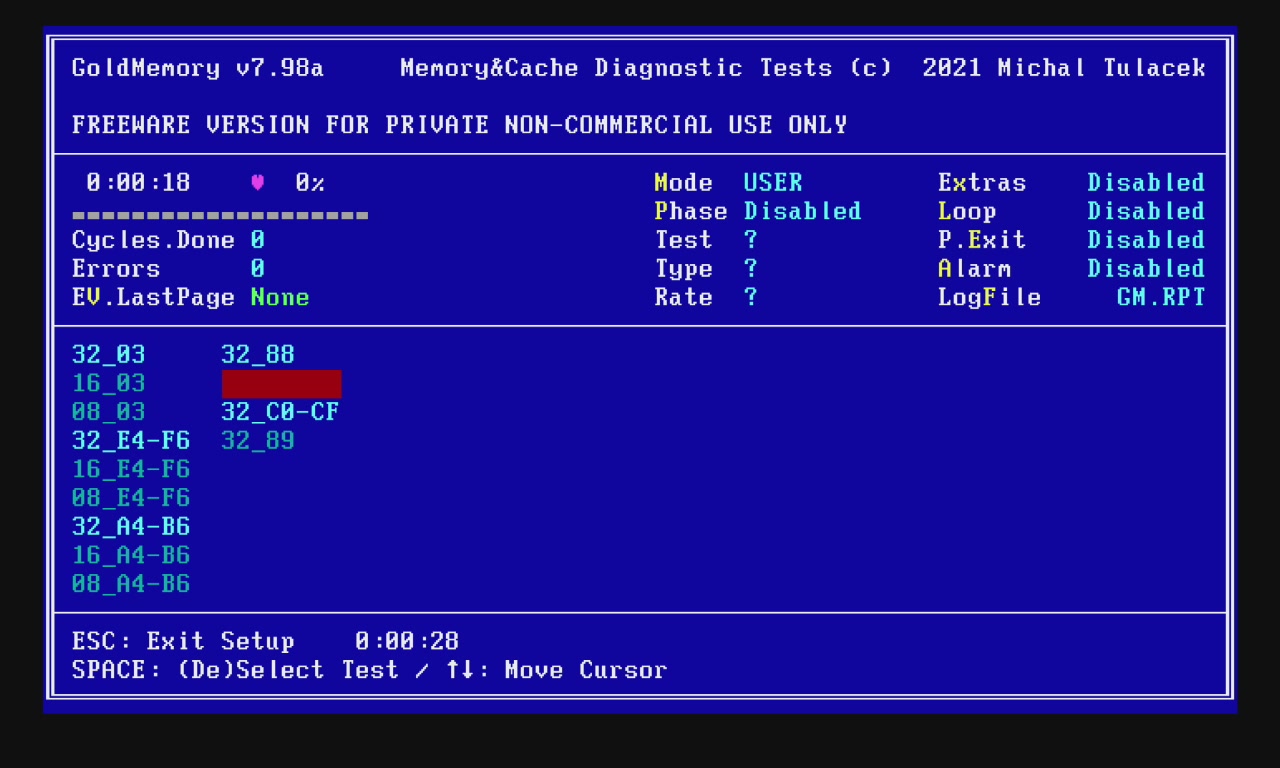Toggle P.Exit Disabled setting

pos(1145,240)
